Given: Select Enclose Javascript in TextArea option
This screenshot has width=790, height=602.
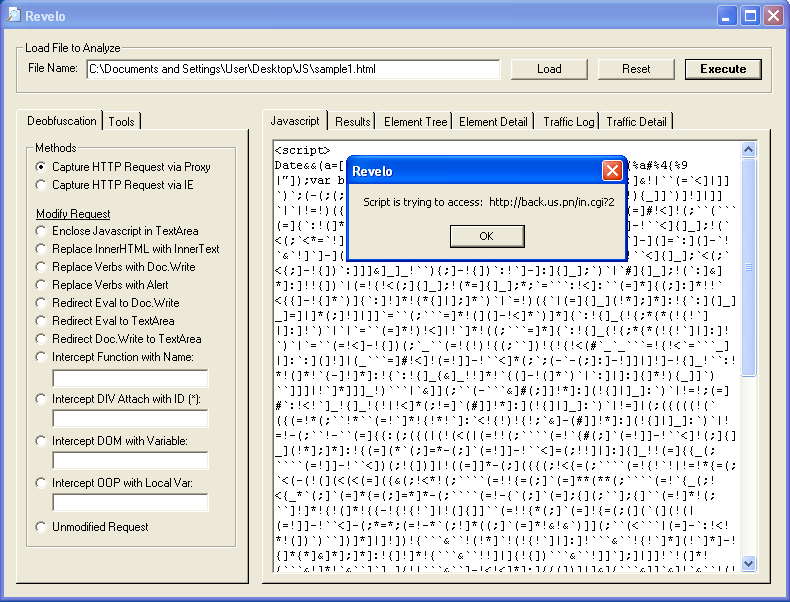Looking at the screenshot, I should (x=41, y=231).
